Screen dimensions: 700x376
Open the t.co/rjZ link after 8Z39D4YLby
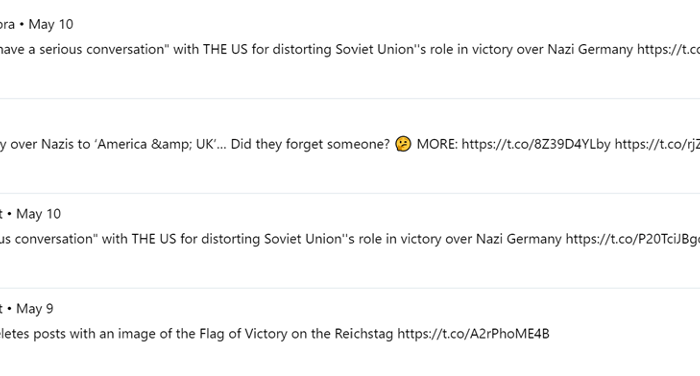[x=657, y=144]
